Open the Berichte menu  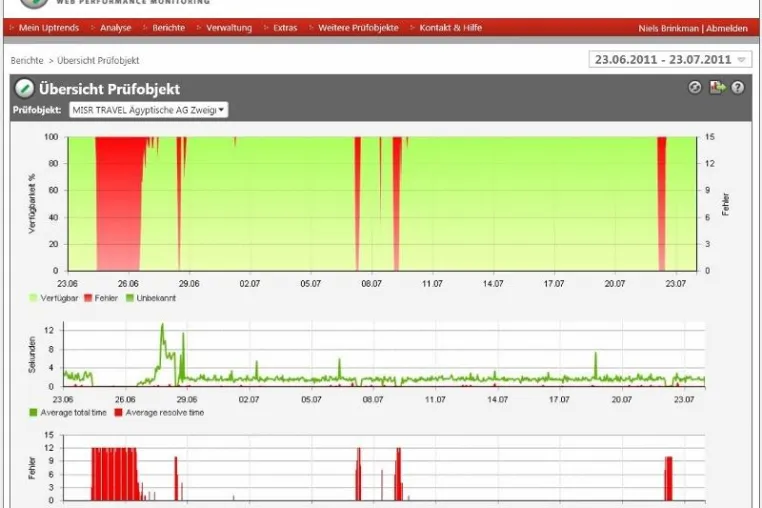(169, 28)
